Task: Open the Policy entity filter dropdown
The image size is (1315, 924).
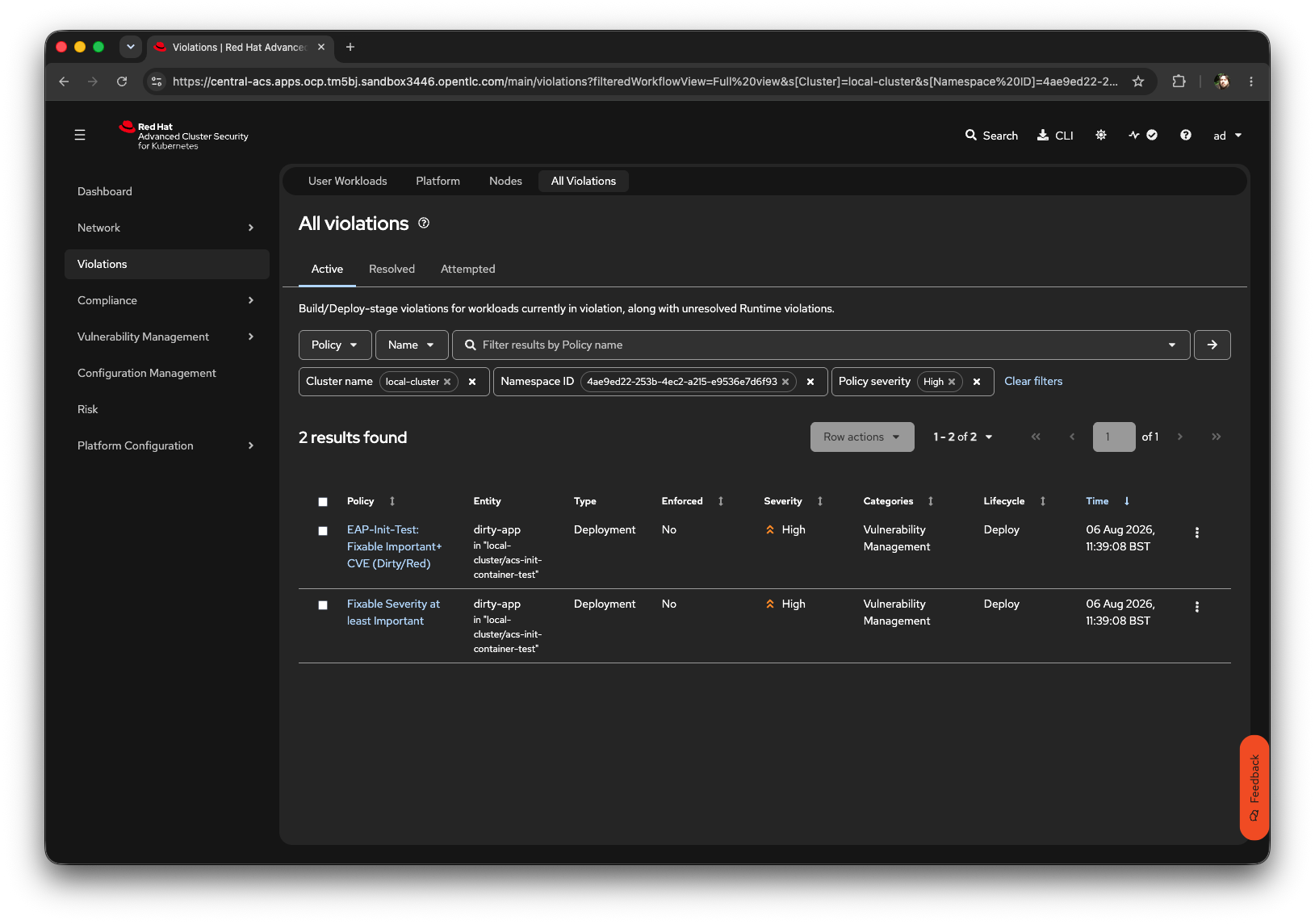Action: click(335, 345)
